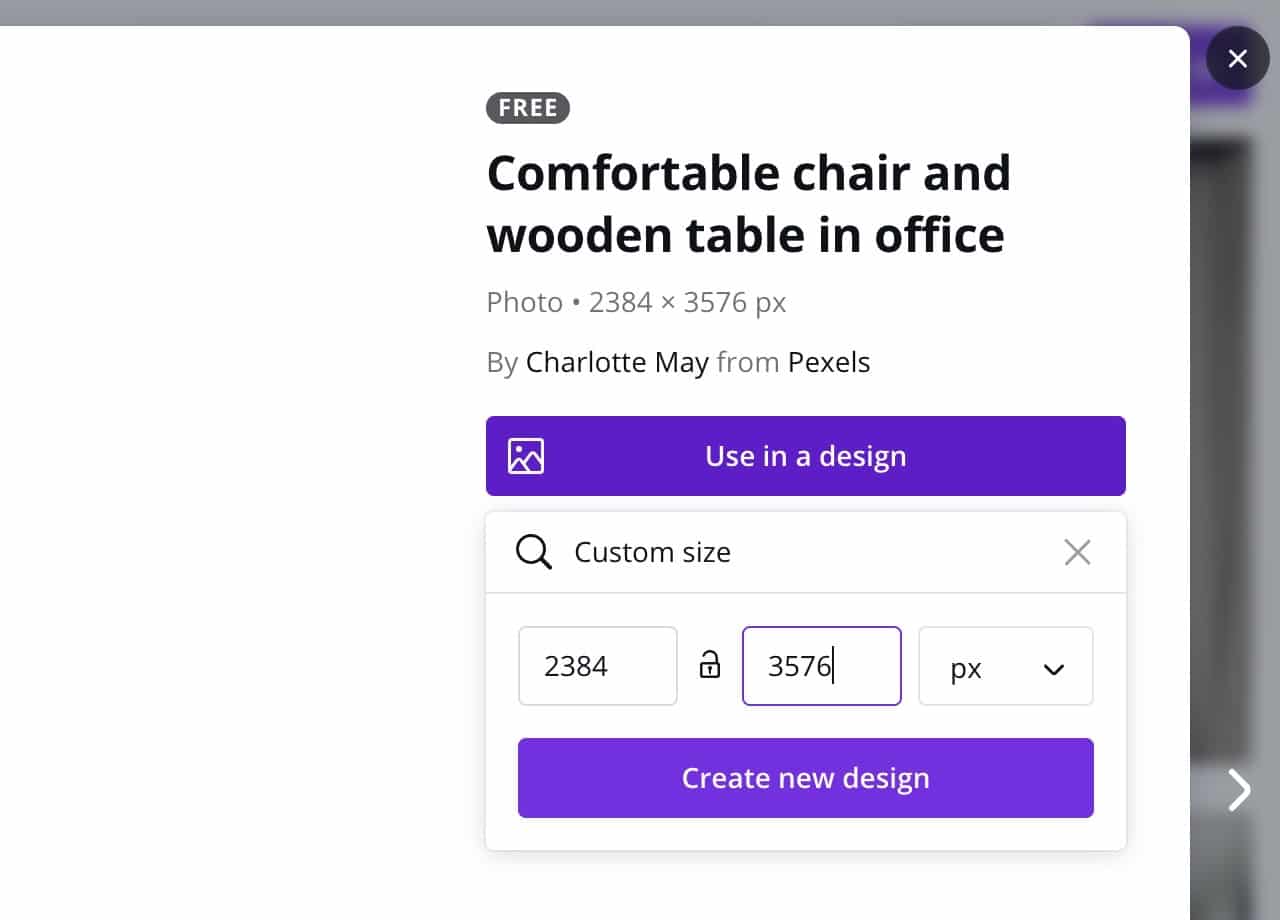Go to the next photo with right arrow
The width and height of the screenshot is (1280, 920).
[1240, 789]
